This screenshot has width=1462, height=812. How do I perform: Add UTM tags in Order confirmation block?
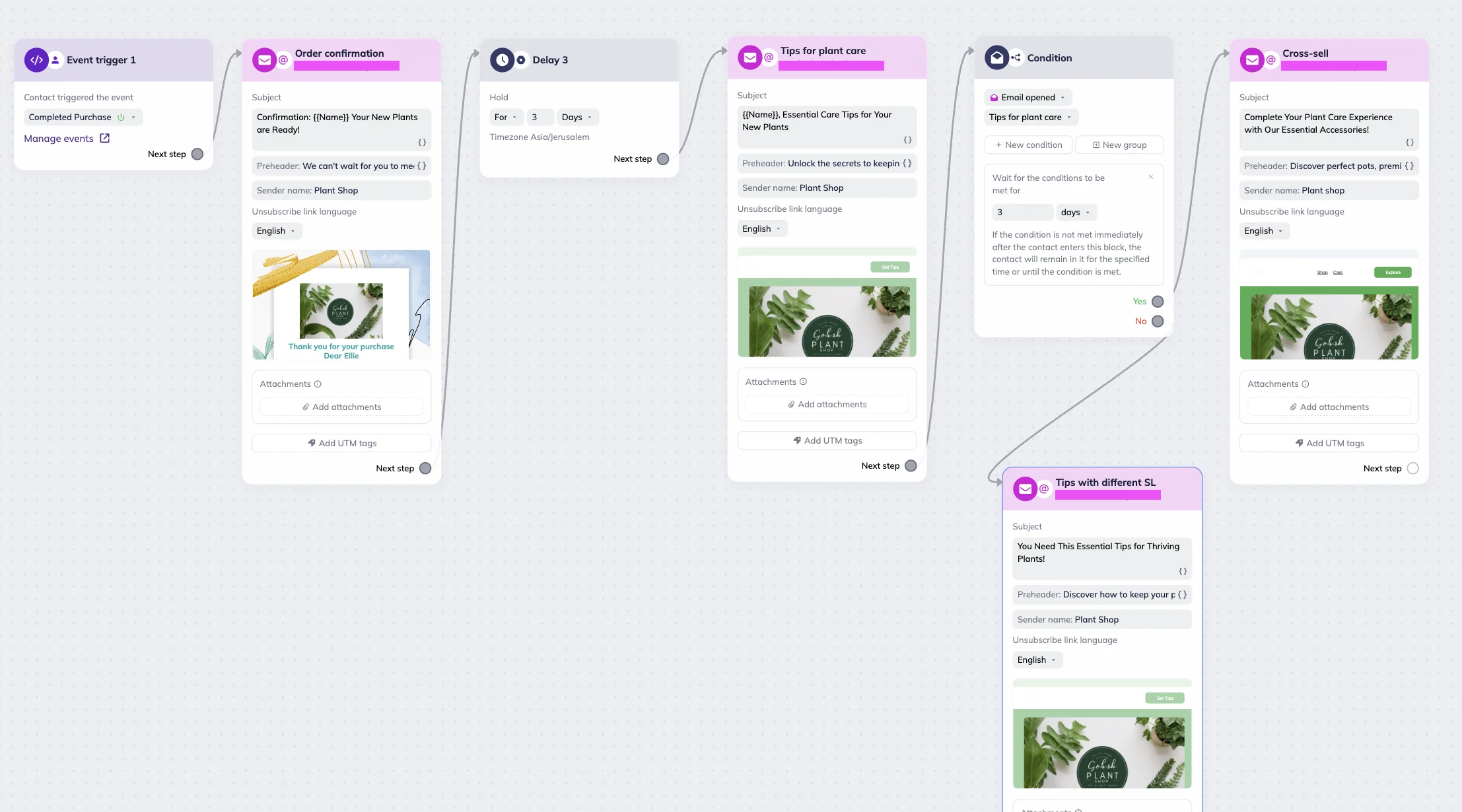pyautogui.click(x=341, y=443)
